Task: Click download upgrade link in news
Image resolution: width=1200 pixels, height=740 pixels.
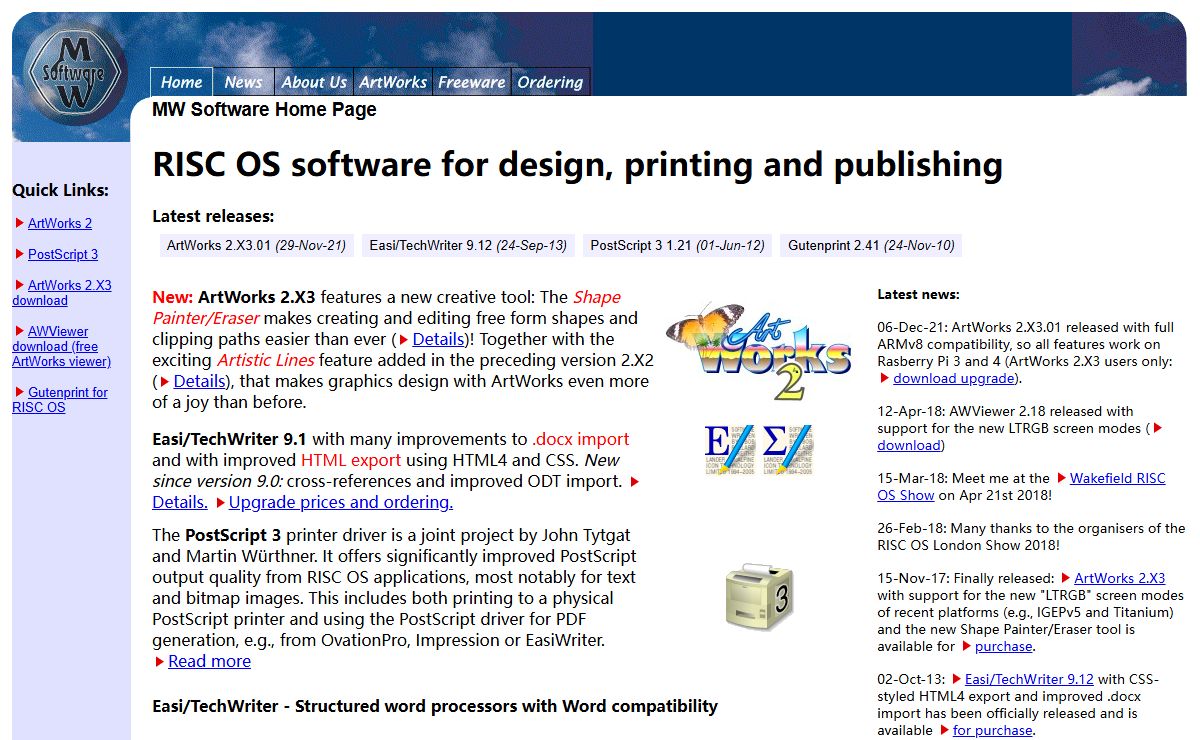Action: click(954, 378)
